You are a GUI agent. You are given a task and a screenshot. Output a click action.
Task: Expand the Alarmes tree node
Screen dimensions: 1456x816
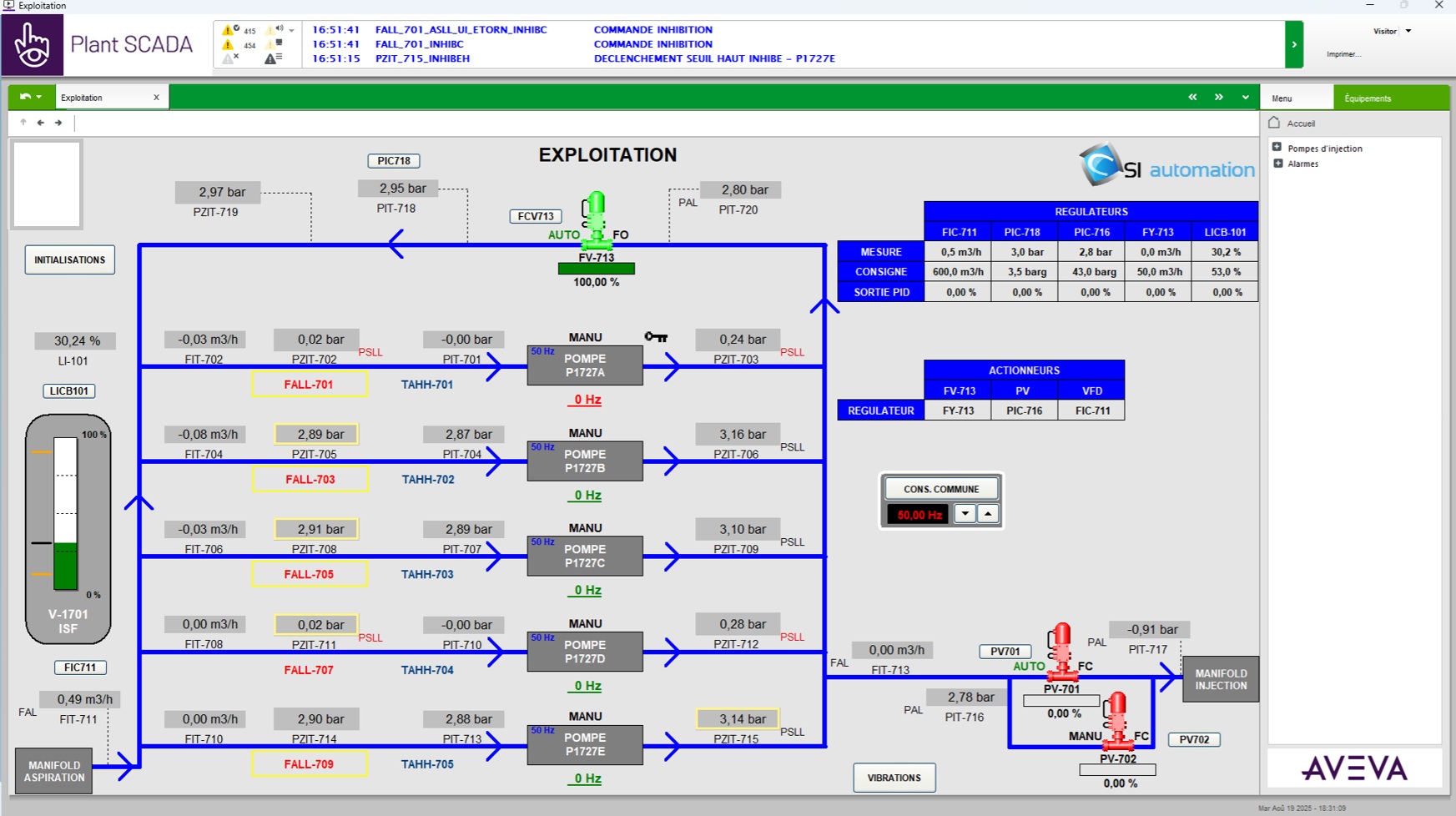click(1277, 164)
